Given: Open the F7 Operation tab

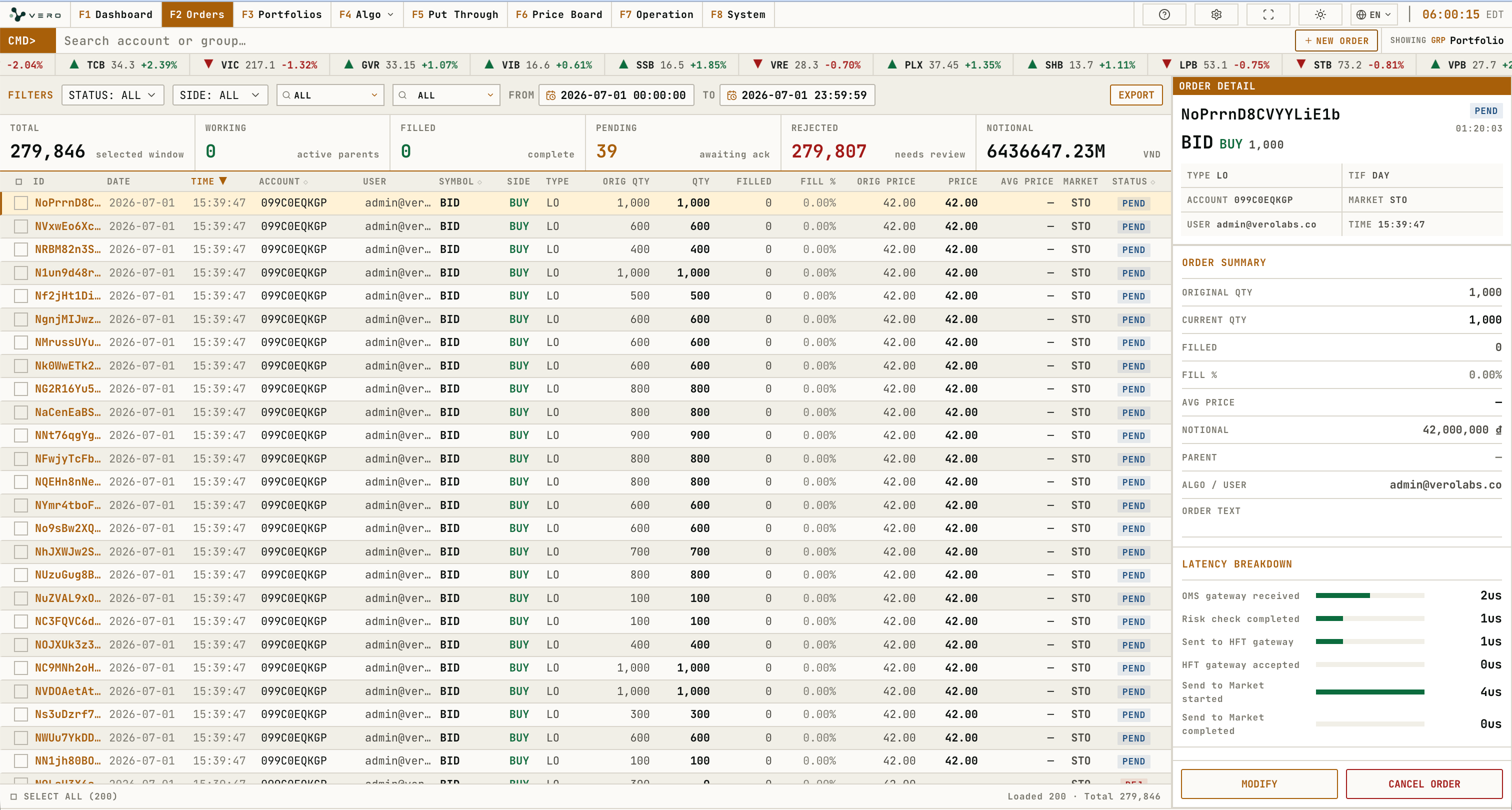Looking at the screenshot, I should 657,14.
